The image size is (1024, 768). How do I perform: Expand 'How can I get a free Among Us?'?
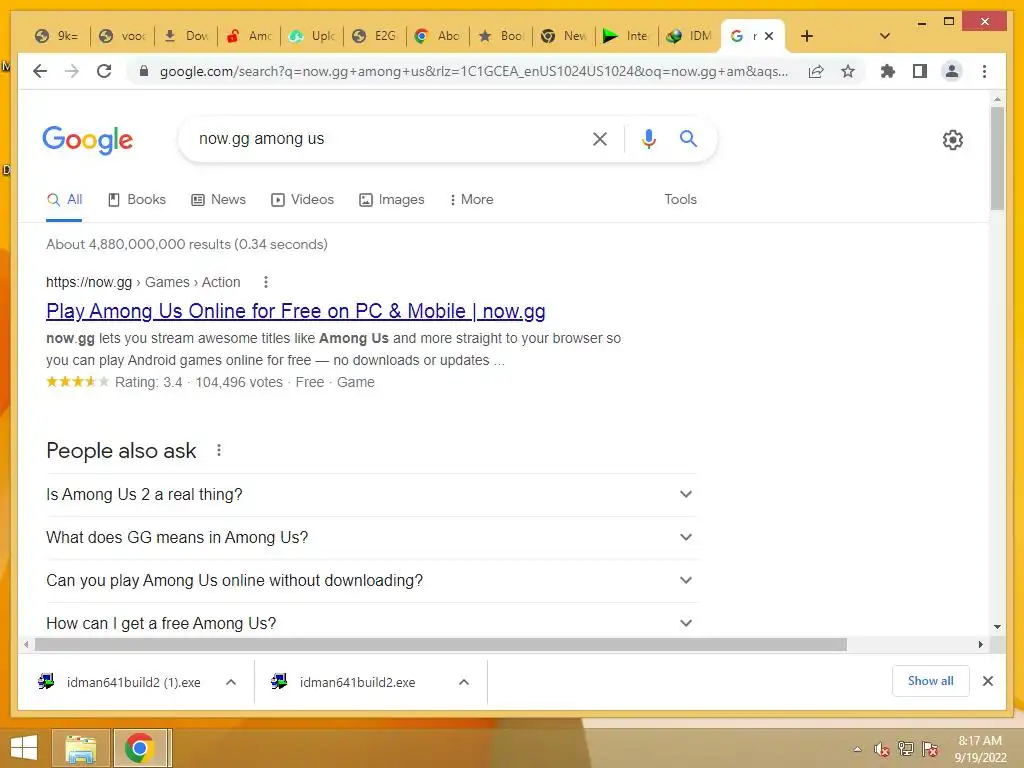371,623
